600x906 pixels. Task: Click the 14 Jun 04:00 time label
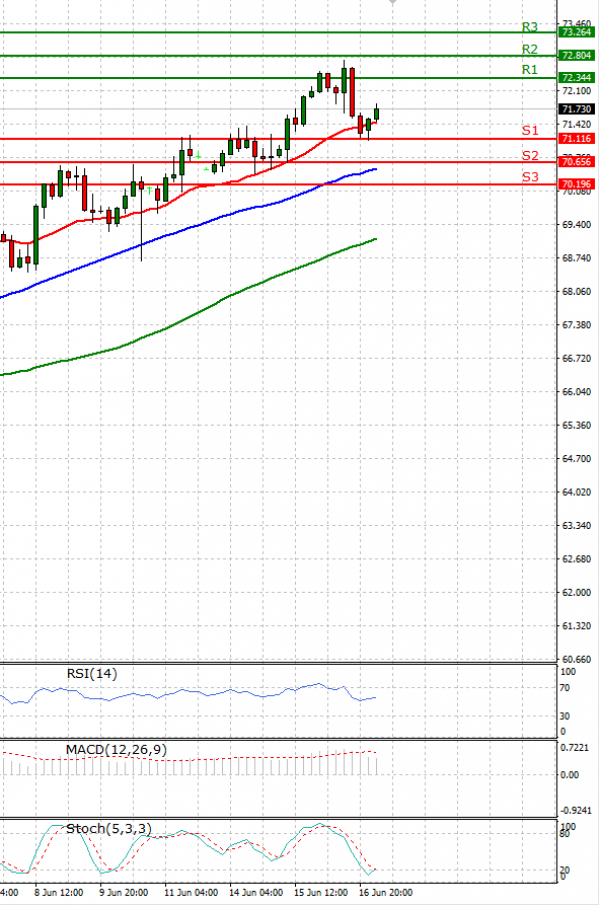255,893
